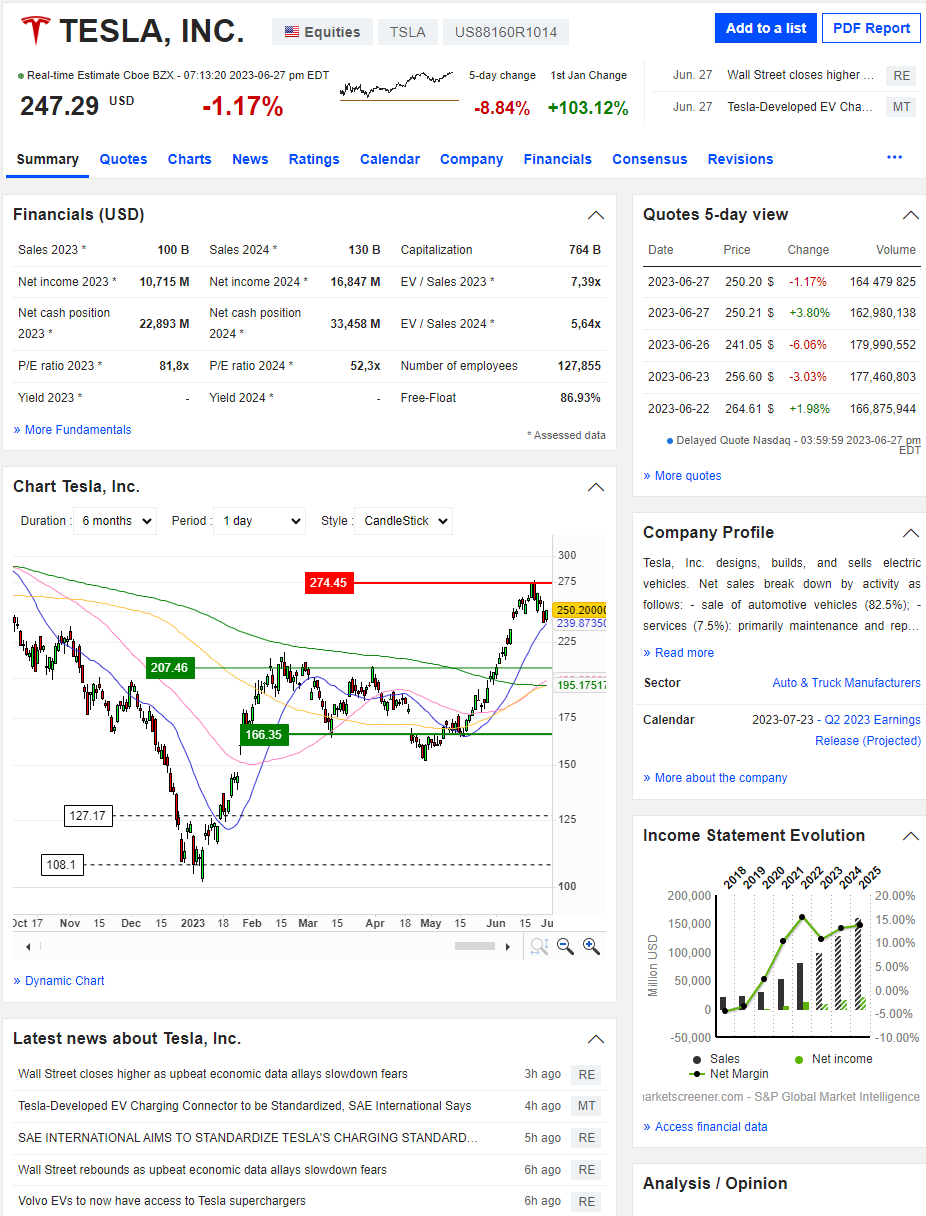926x1216 pixels.
Task: View the Financials tab
Action: (x=558, y=159)
